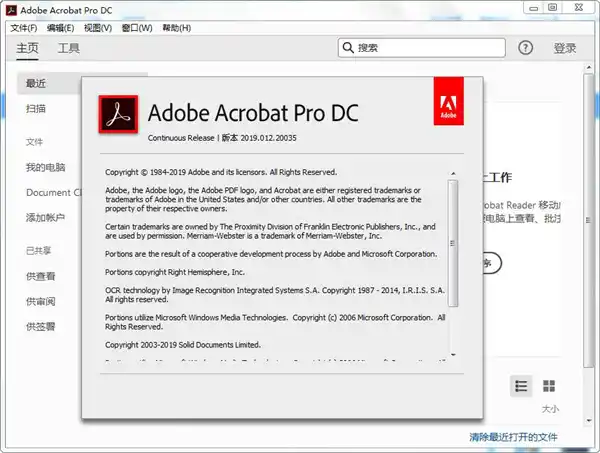Click the Adobe logo in About dialog
The width and height of the screenshot is (600, 453).
point(448,101)
